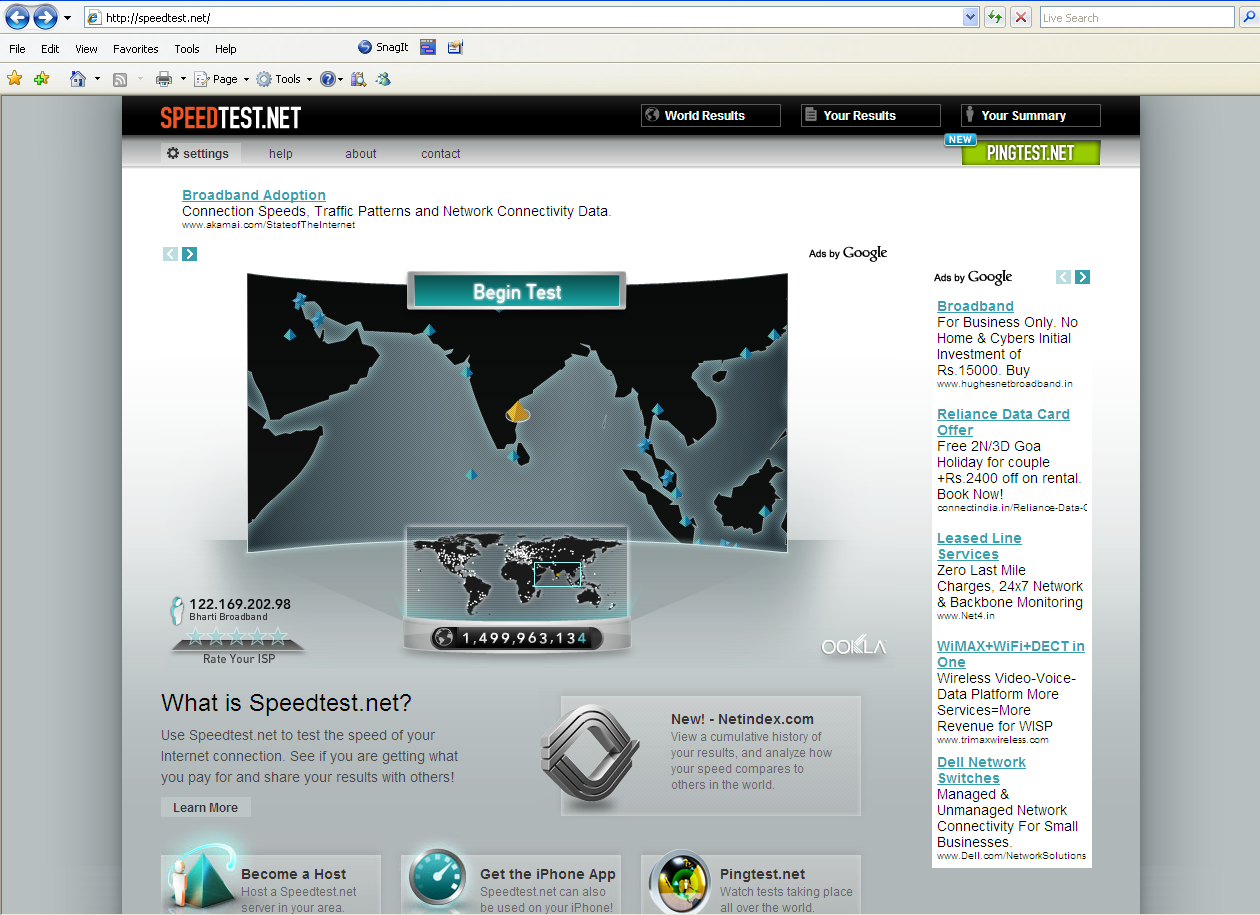This screenshot has width=1260, height=915.
Task: Click the SnagIt capture profile icon
Action: pos(455,47)
